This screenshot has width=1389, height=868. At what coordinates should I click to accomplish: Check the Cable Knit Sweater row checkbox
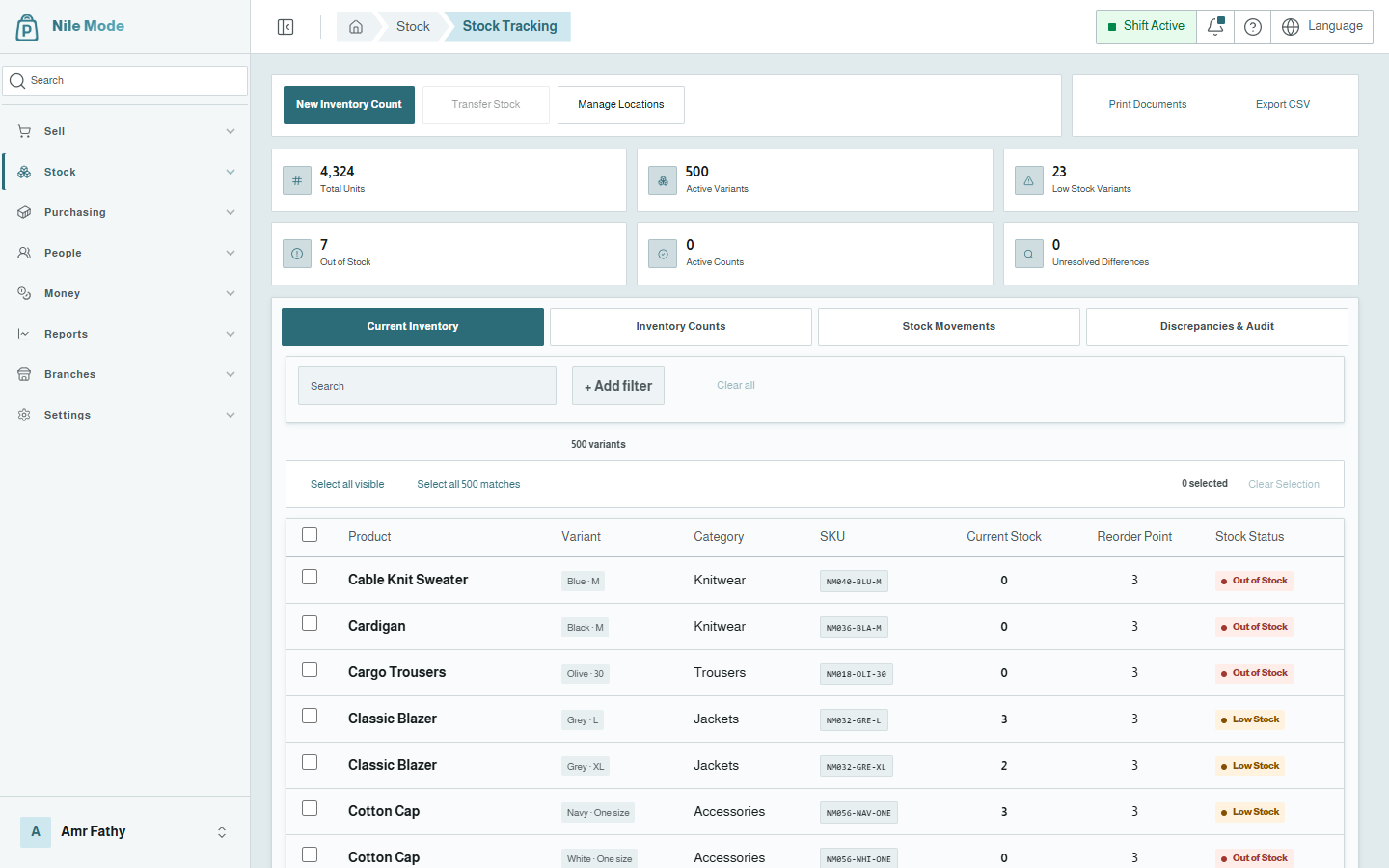310,577
